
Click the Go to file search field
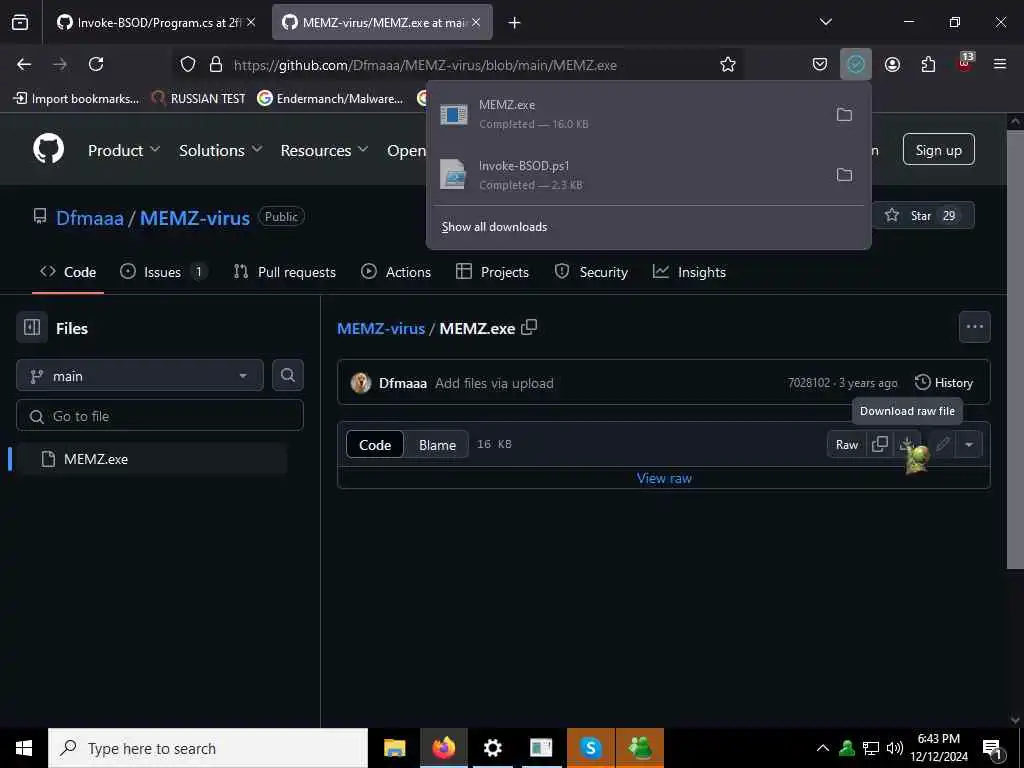tap(160, 415)
